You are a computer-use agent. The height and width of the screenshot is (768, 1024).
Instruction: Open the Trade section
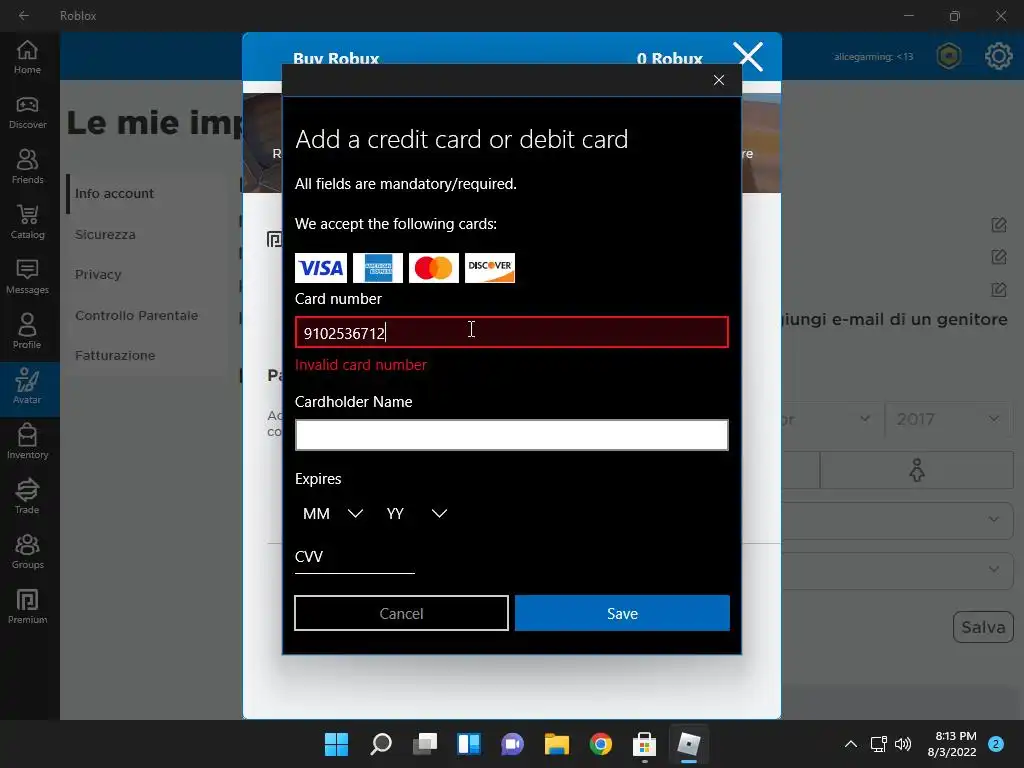[27, 496]
